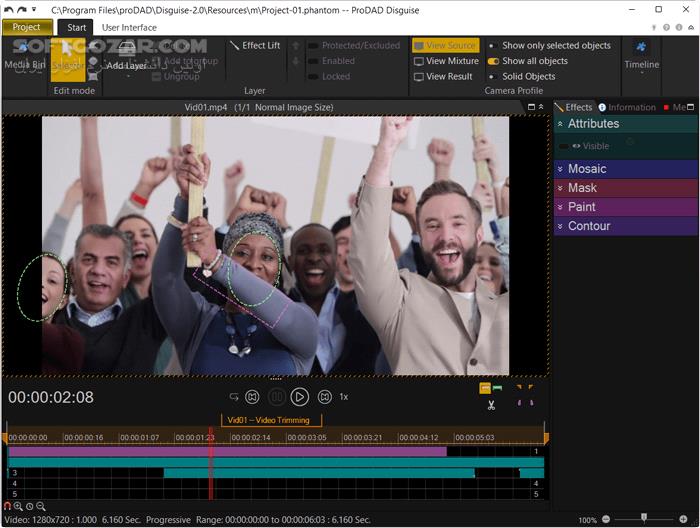Click the Project button
The height and width of the screenshot is (528, 700).
pyautogui.click(x=27, y=27)
